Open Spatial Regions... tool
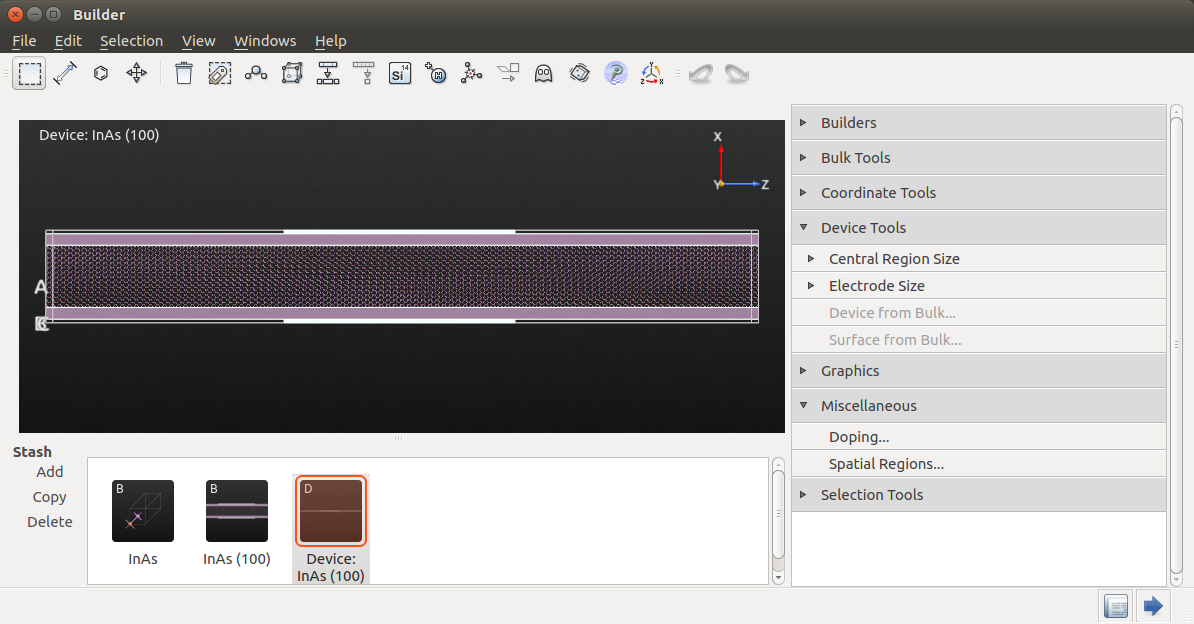1194x624 pixels. pyautogui.click(x=979, y=464)
